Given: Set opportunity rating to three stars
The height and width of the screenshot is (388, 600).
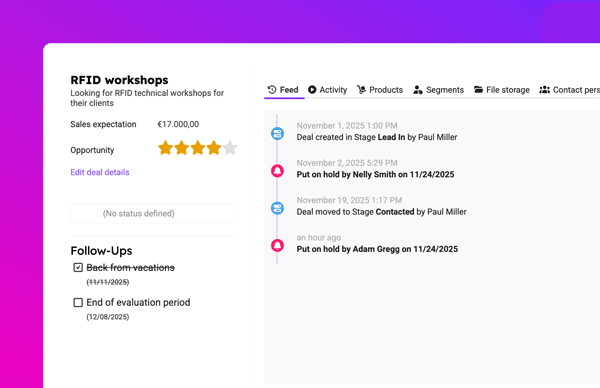Looking at the screenshot, I should [197, 148].
